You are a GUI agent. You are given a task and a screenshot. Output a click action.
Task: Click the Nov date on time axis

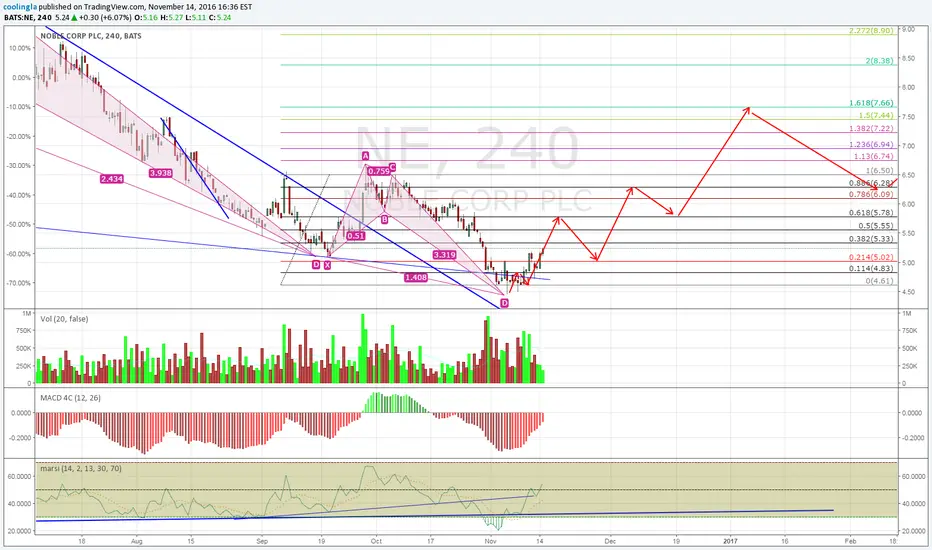490,542
